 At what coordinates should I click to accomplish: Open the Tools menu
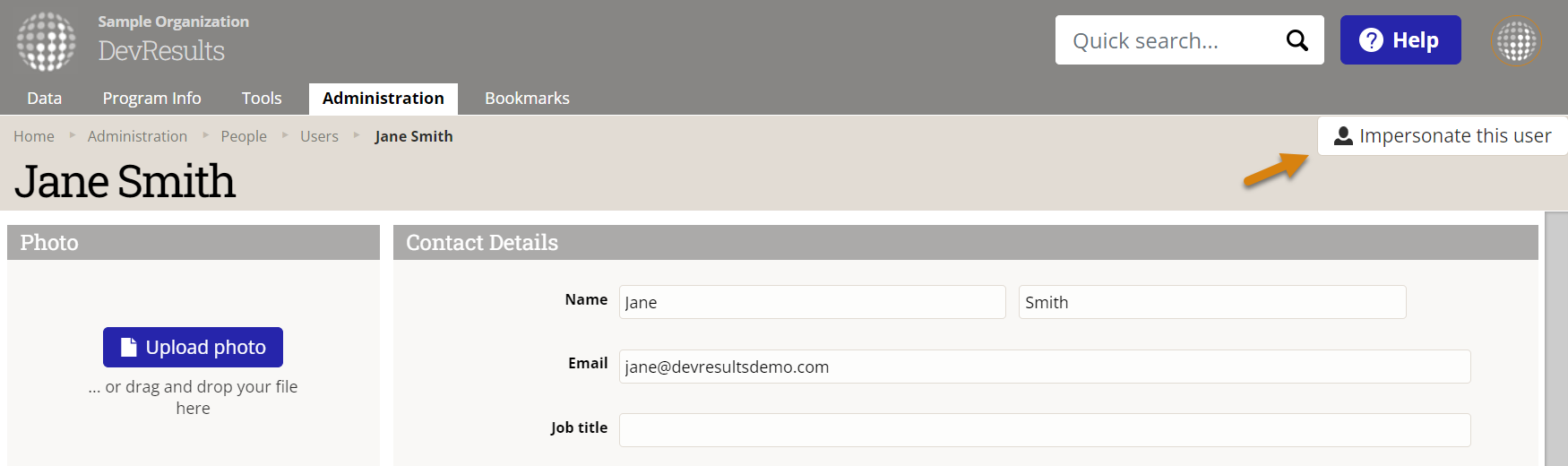click(x=262, y=99)
